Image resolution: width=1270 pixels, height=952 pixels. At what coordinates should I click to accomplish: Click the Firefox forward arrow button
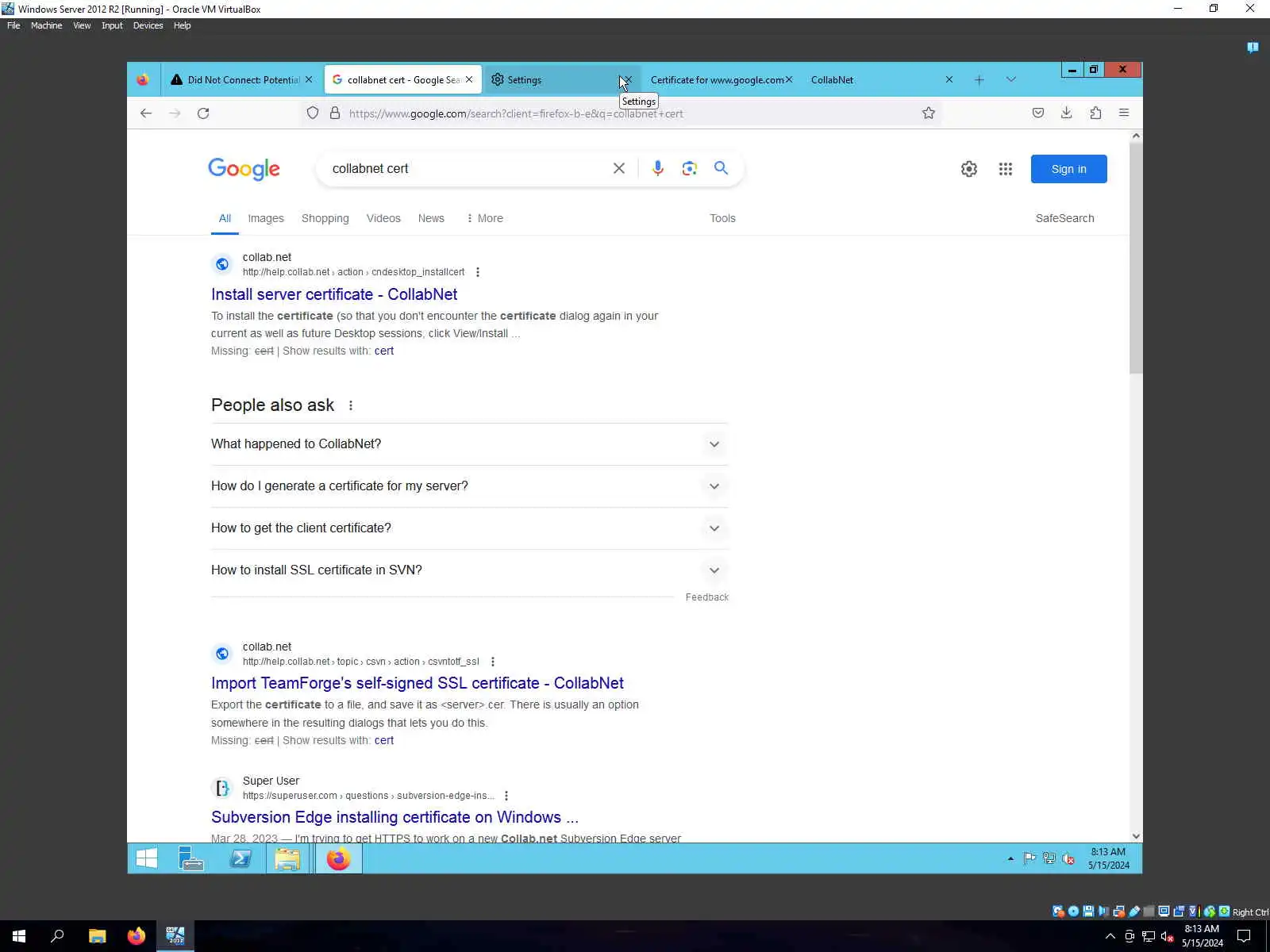175,113
